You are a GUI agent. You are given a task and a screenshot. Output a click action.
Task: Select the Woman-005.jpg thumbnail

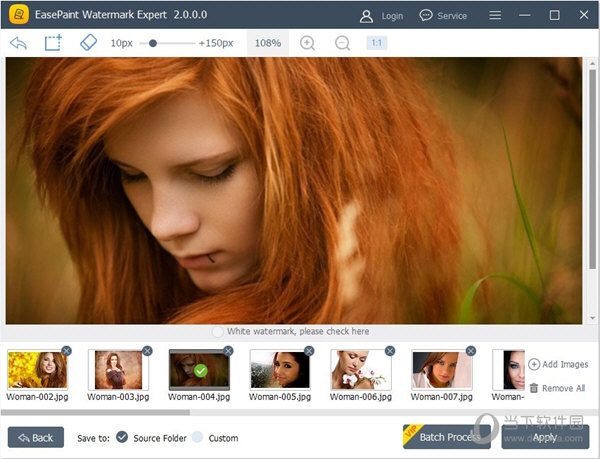click(x=280, y=370)
